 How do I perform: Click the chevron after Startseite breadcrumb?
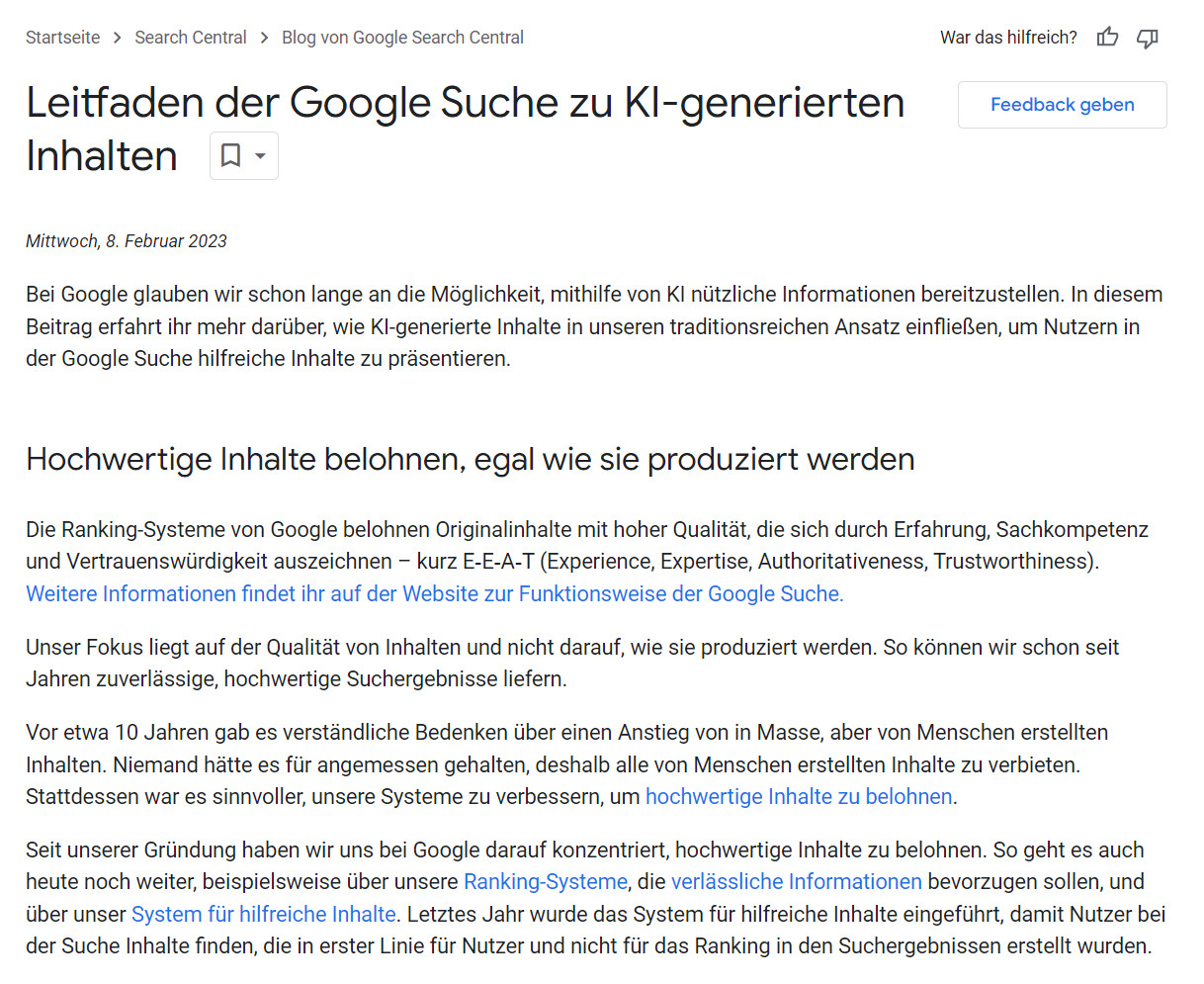coord(117,37)
